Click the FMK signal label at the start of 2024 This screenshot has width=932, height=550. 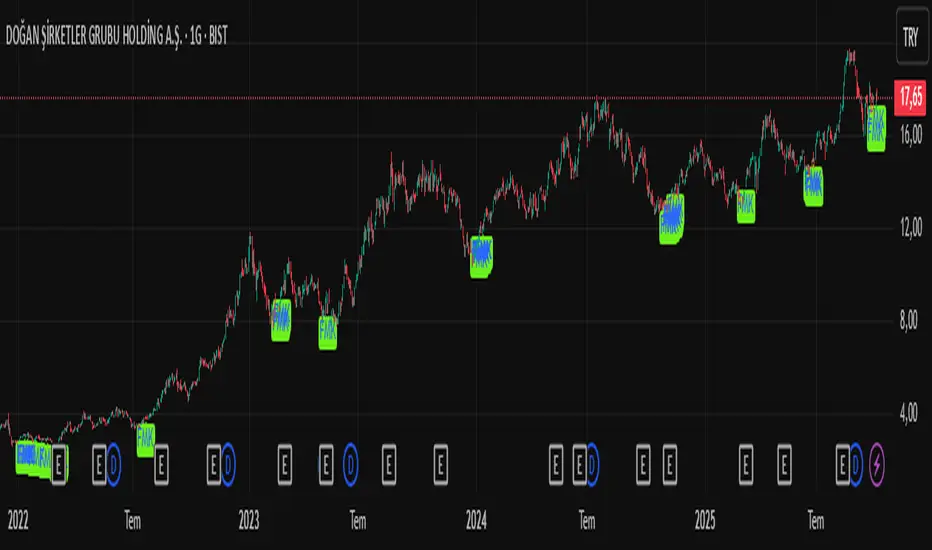[481, 257]
